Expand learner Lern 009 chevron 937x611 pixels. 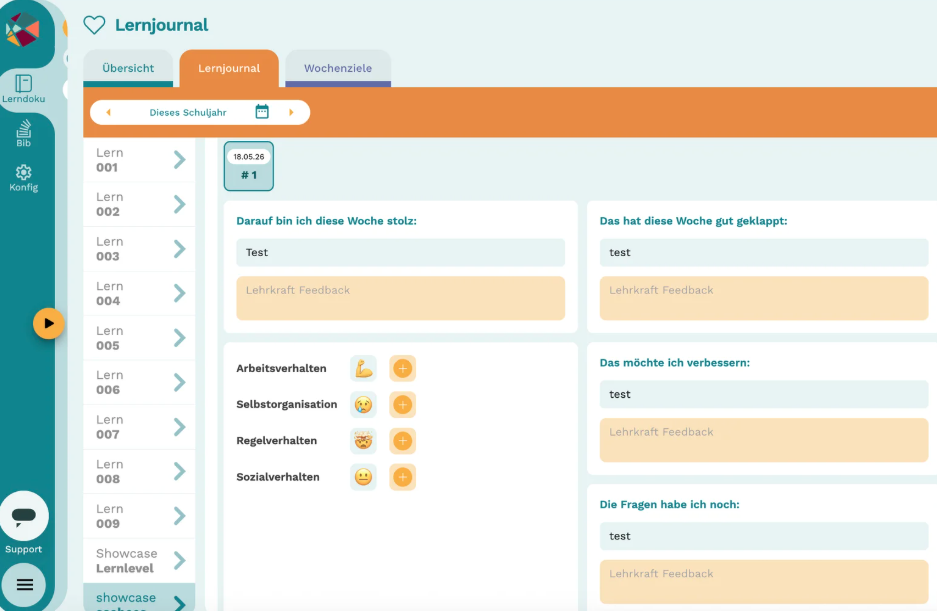179,516
